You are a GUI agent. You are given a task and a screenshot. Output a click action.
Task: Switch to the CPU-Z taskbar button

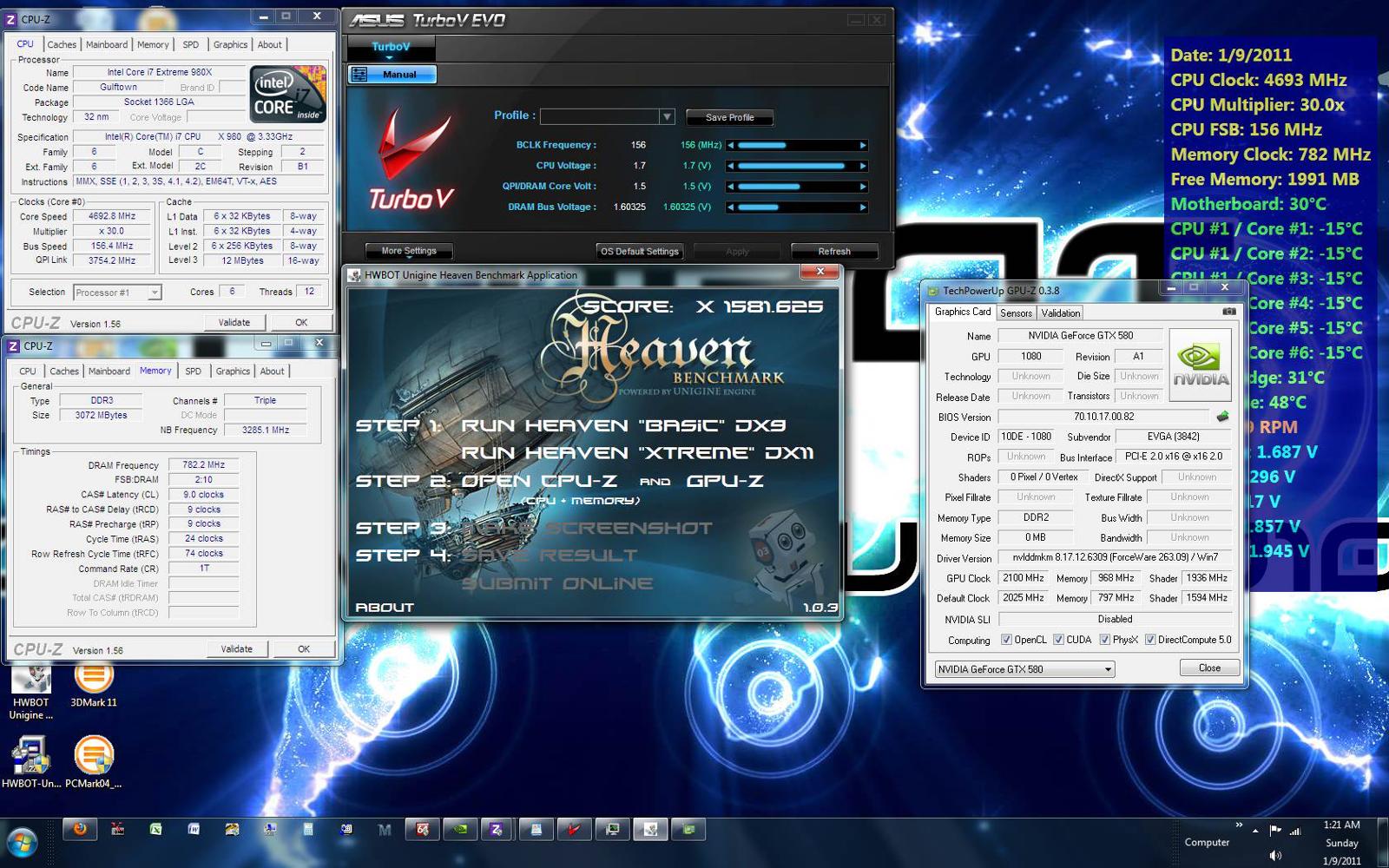coord(497,829)
